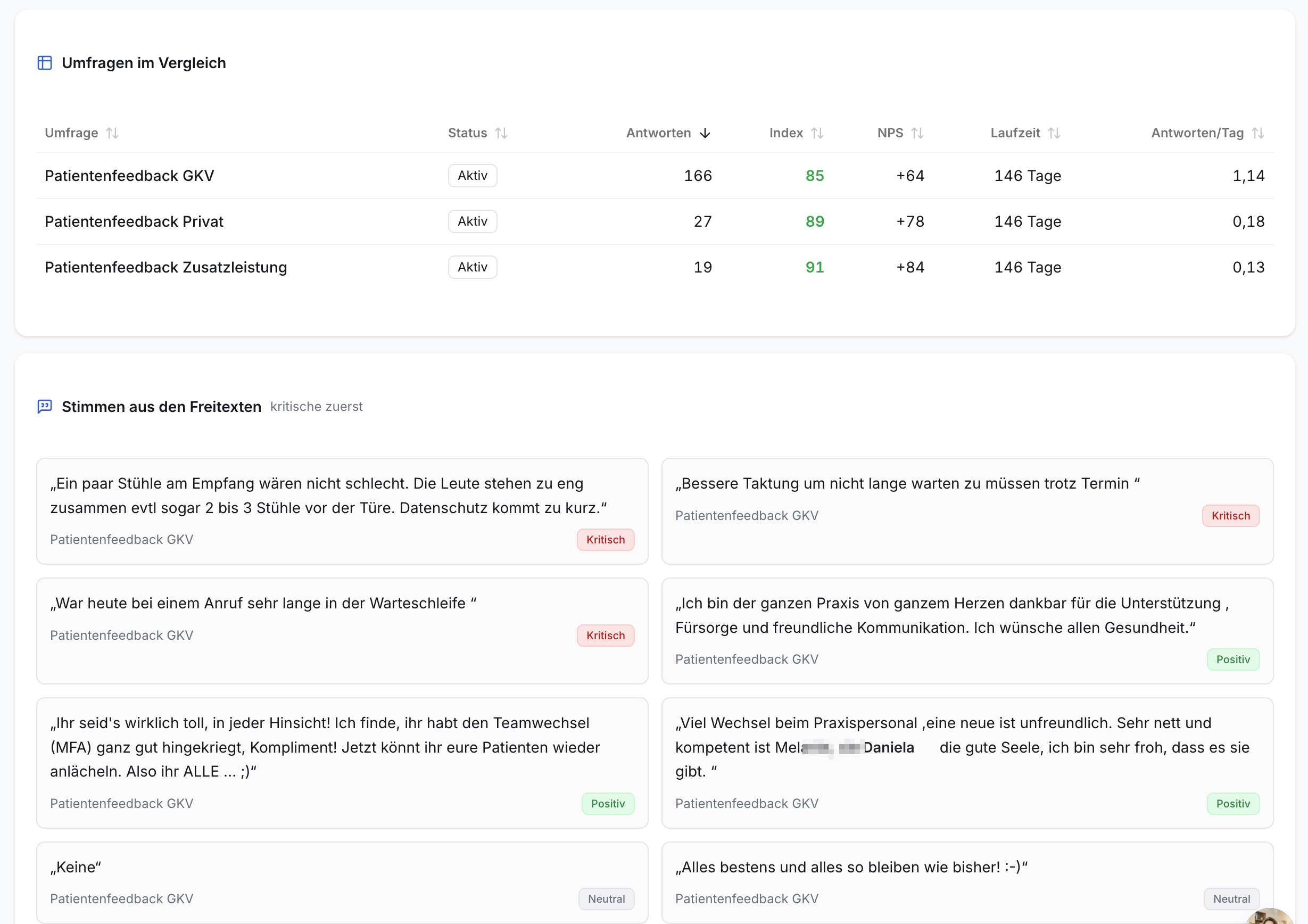1308x924 pixels.
Task: Select the NPS value +84
Action: (910, 267)
